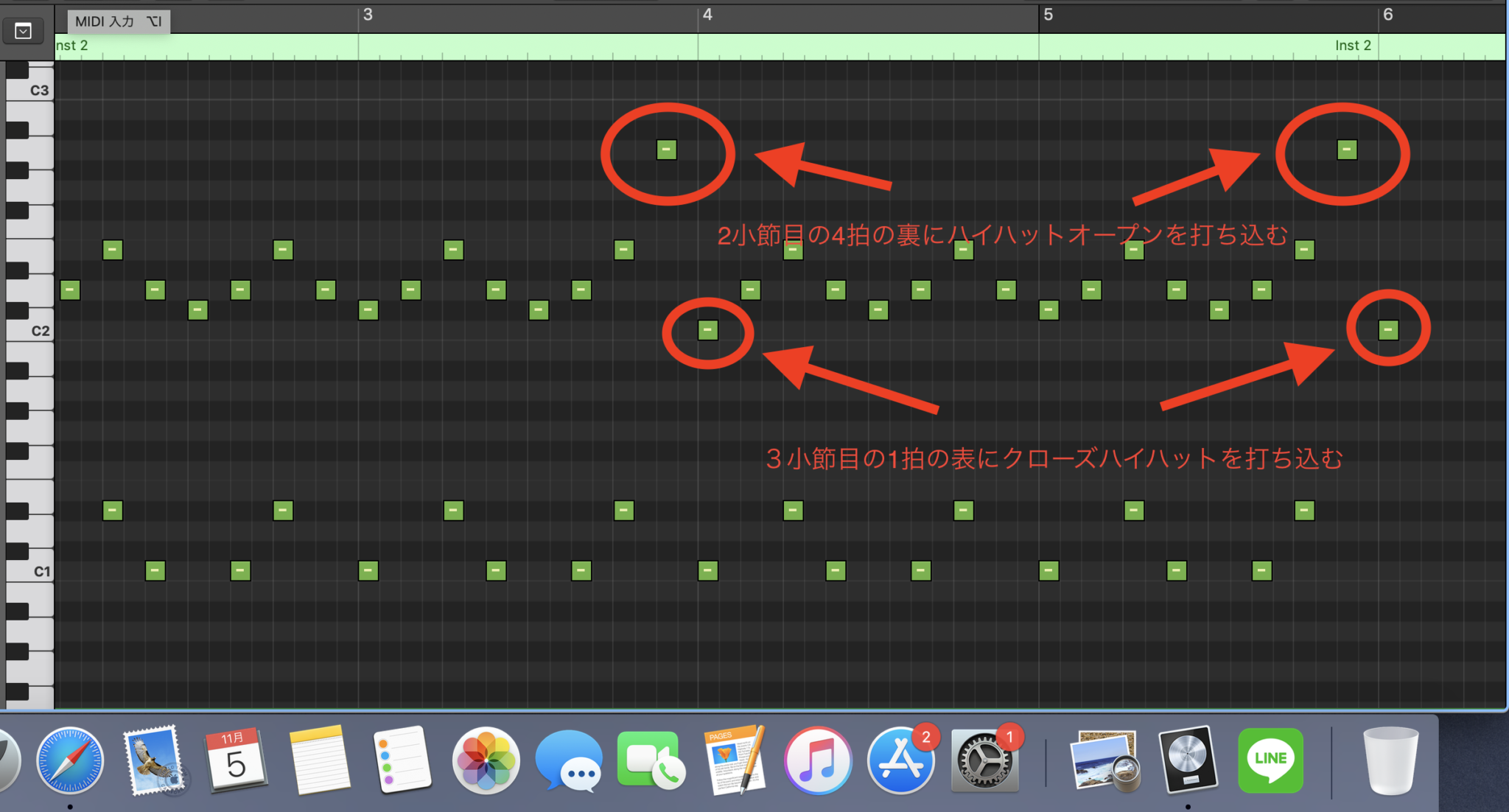
Task: Open the Photos app in dock
Action: [x=486, y=760]
